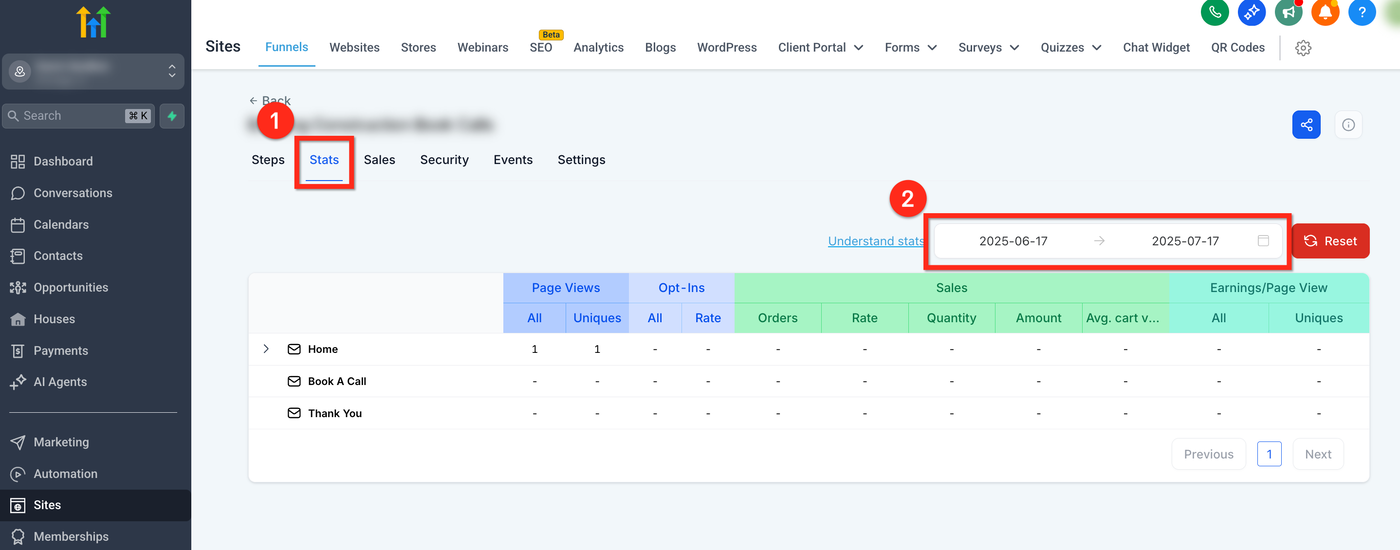Viewport: 1400px width, 550px height.
Task: Open the Client Portal dropdown
Action: (820, 47)
